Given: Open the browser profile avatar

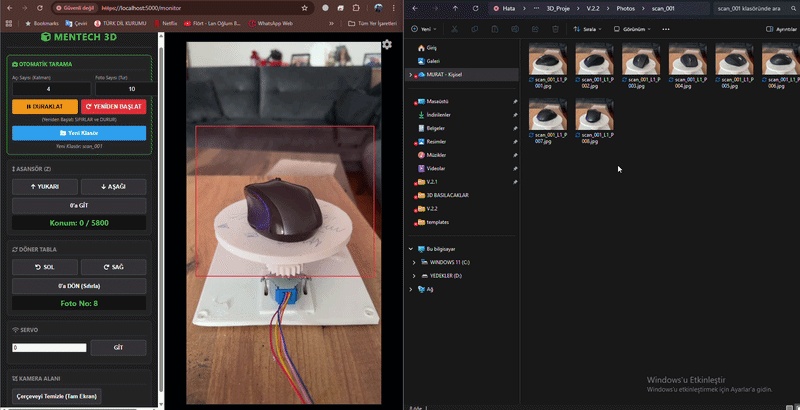Looking at the screenshot, I should [378, 8].
